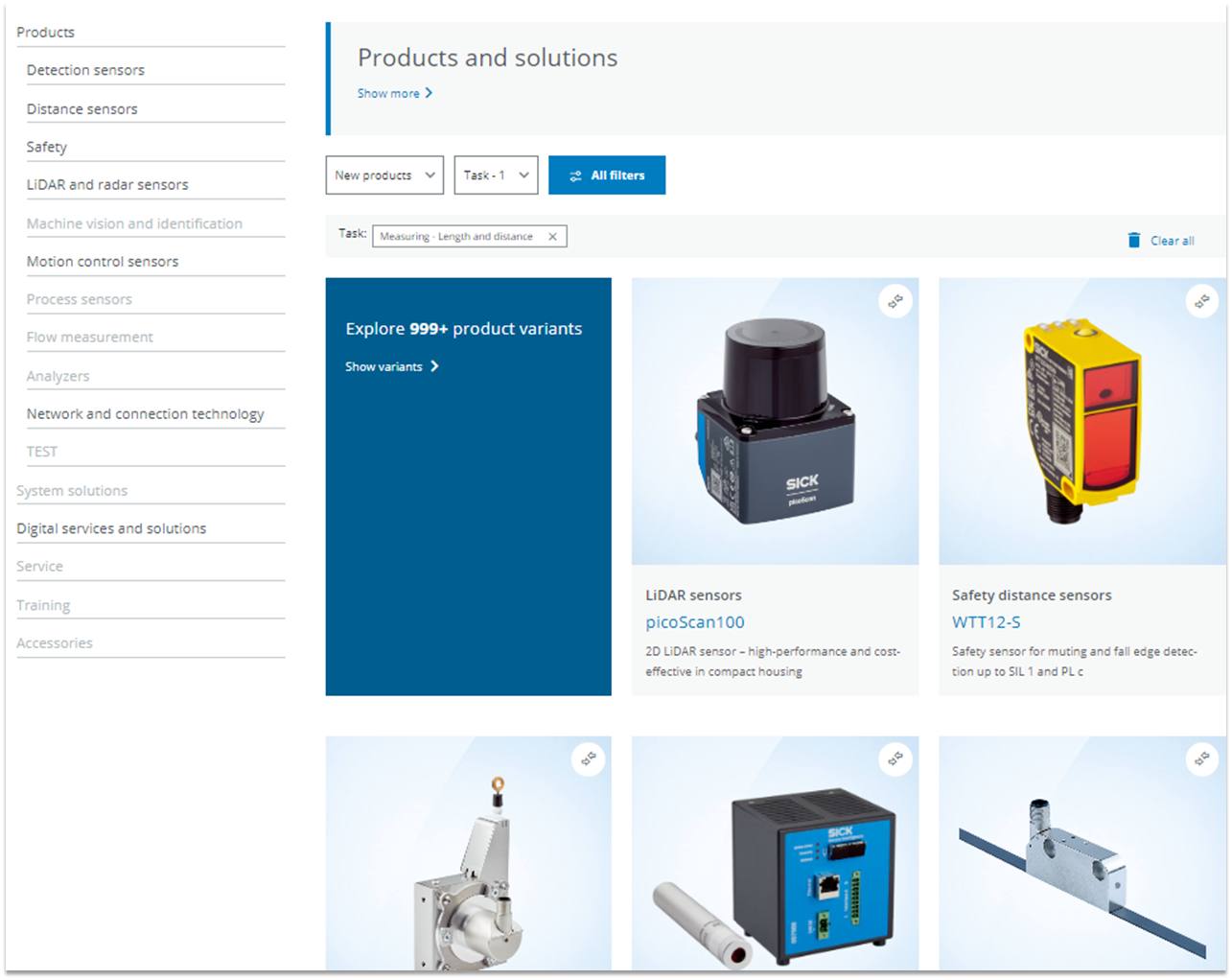Click the Products and solutions heading
This screenshot has height=980, width=1232.
487,58
